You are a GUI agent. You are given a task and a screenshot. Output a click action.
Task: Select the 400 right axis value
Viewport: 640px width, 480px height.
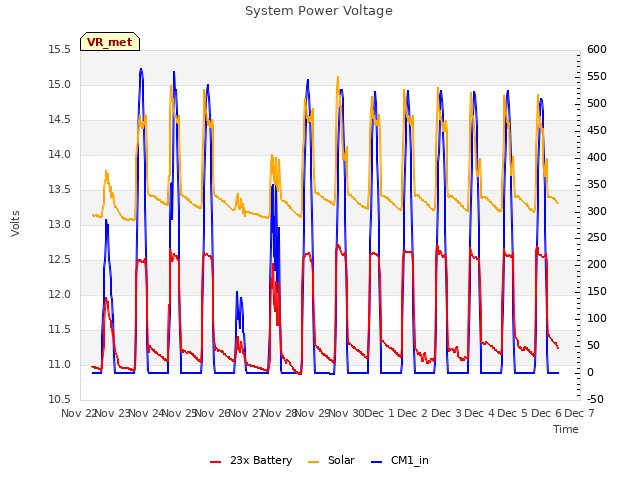597,158
